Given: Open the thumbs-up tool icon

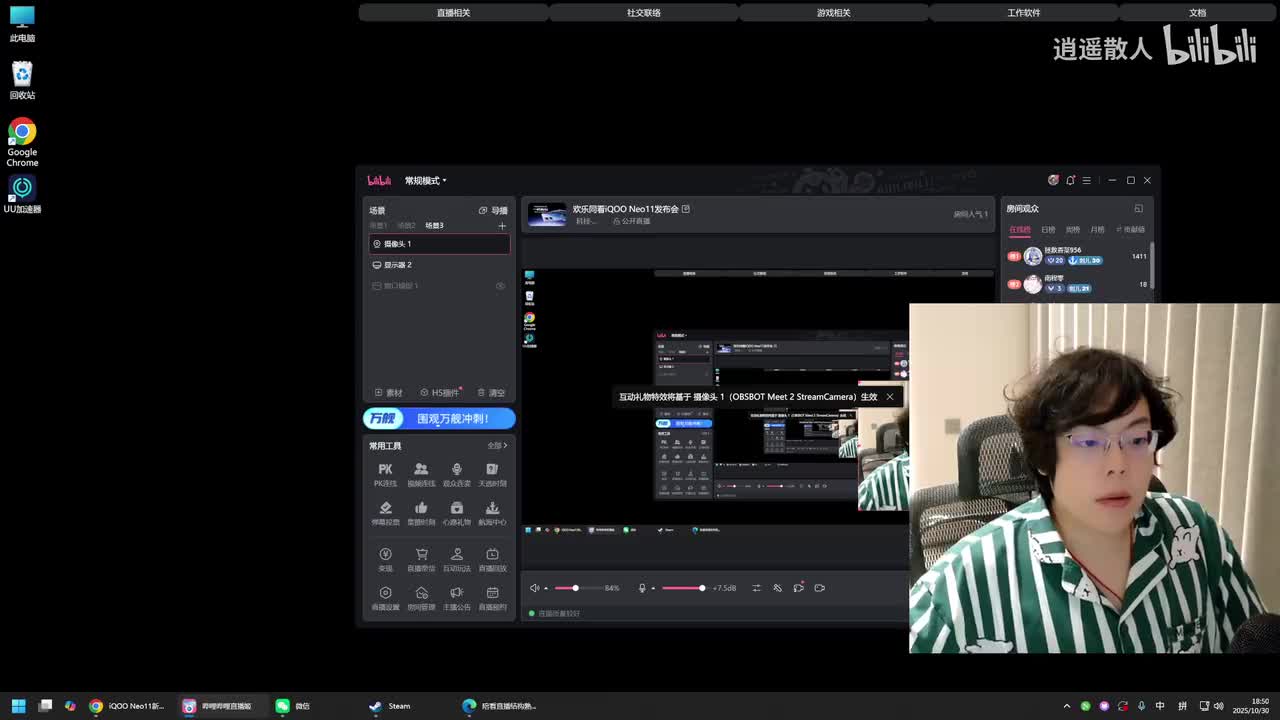Looking at the screenshot, I should pos(421,508).
